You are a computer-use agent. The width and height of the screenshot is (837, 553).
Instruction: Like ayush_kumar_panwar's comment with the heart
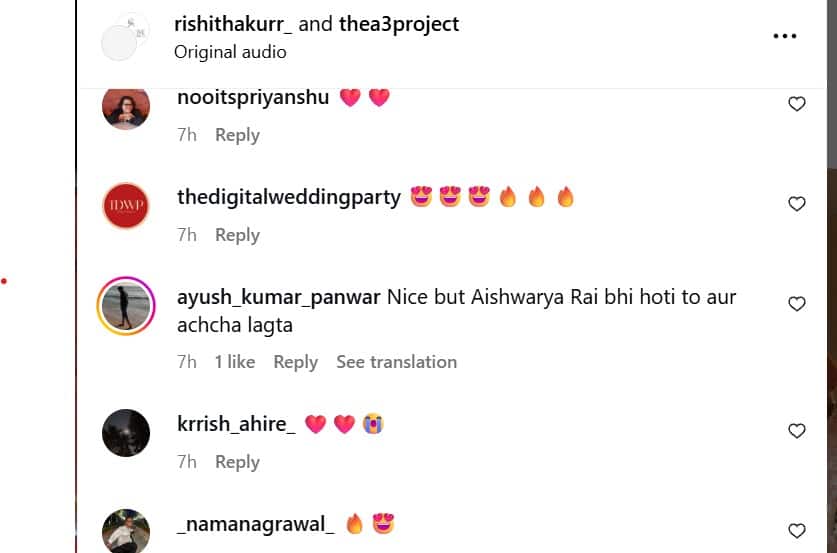click(796, 304)
